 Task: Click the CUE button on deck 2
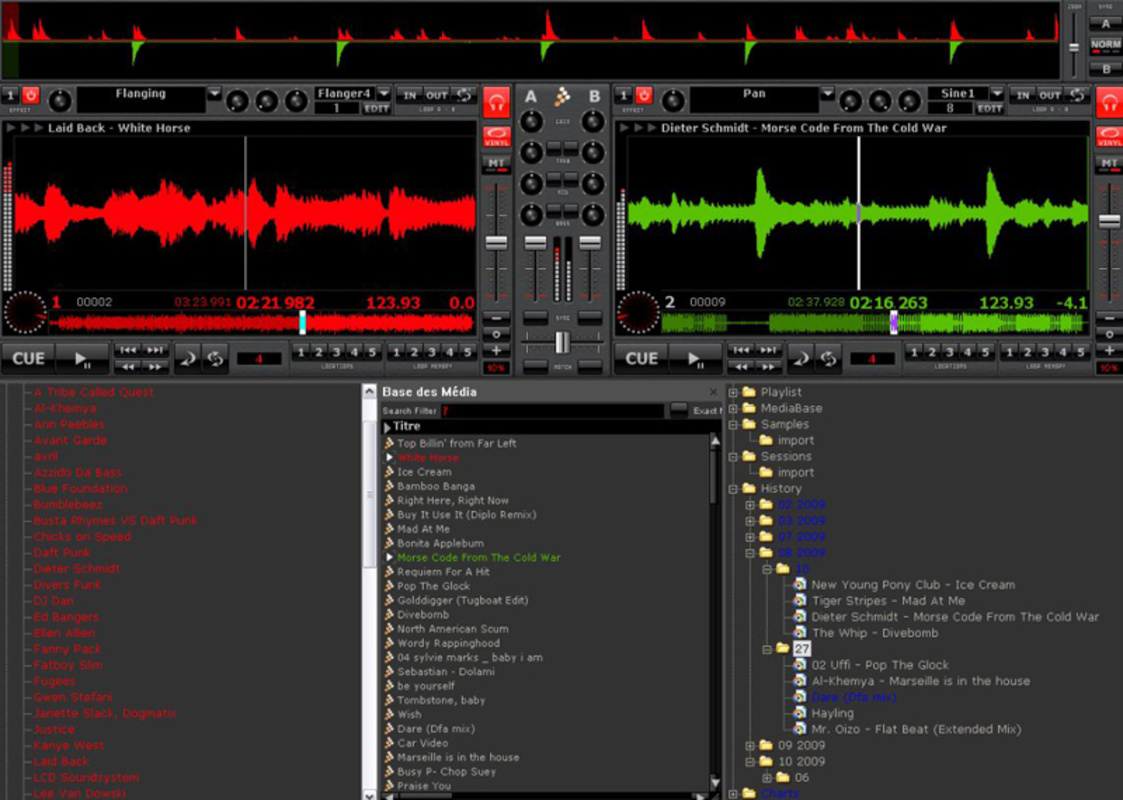[x=641, y=359]
